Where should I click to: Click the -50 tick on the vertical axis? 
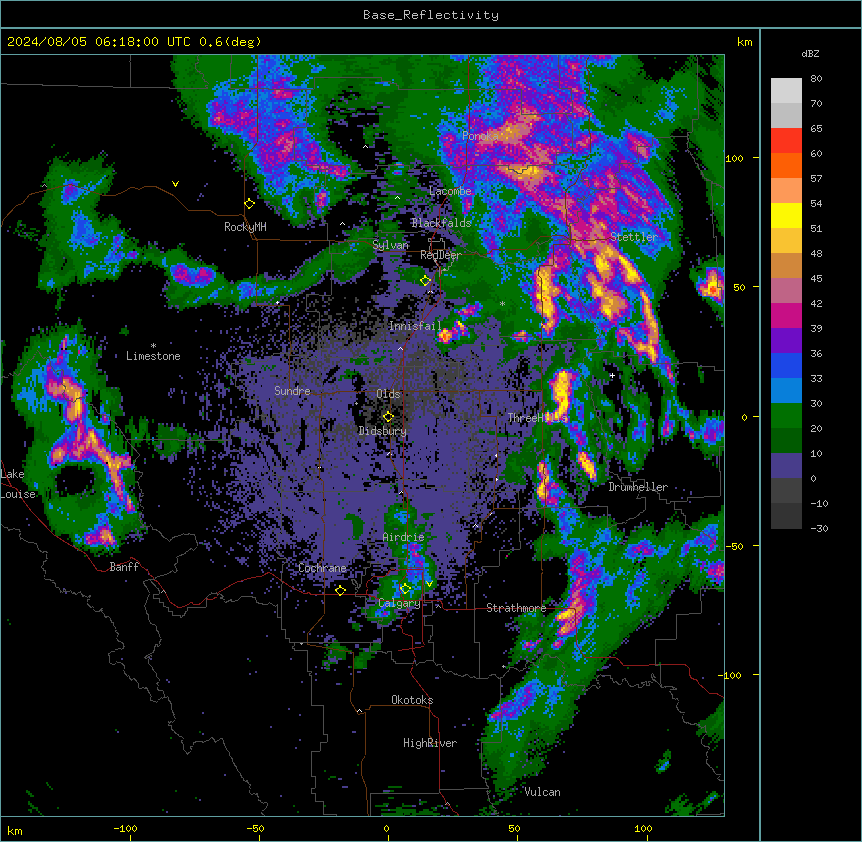734,546
